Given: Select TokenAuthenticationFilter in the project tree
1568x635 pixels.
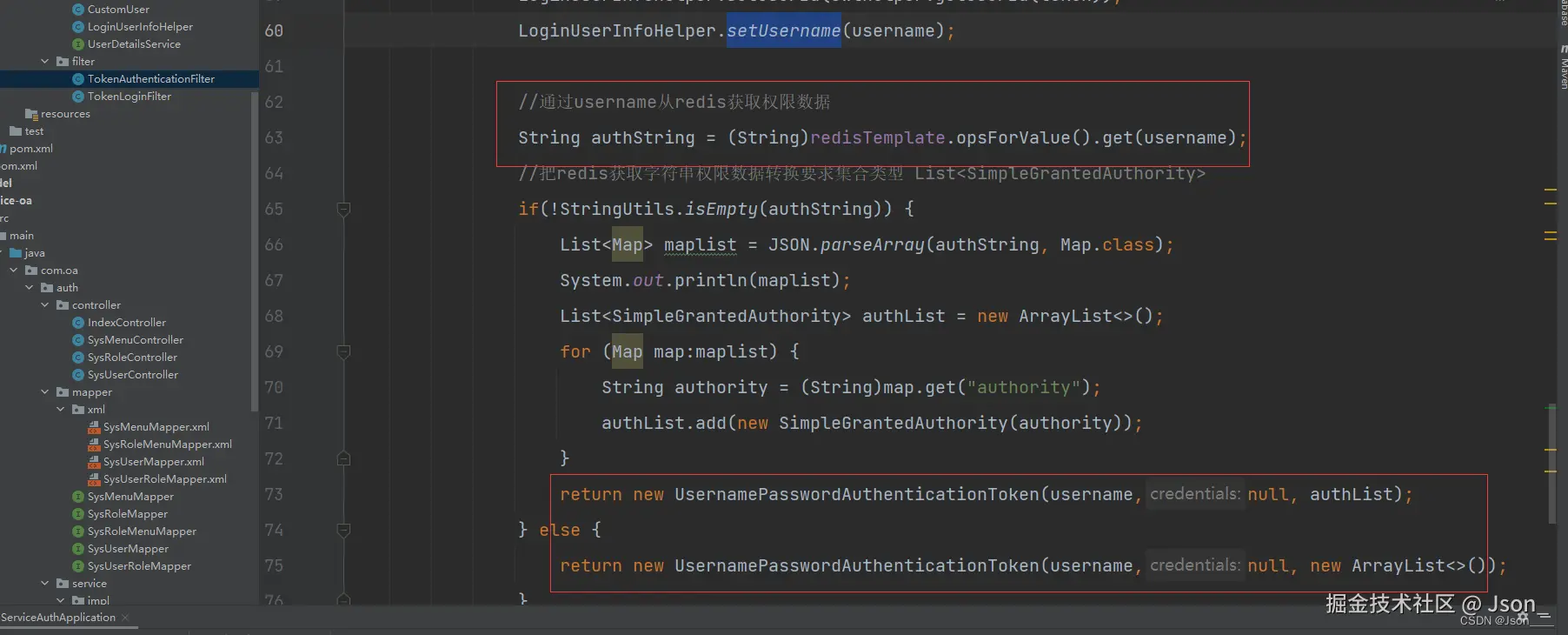Looking at the screenshot, I should (150, 79).
